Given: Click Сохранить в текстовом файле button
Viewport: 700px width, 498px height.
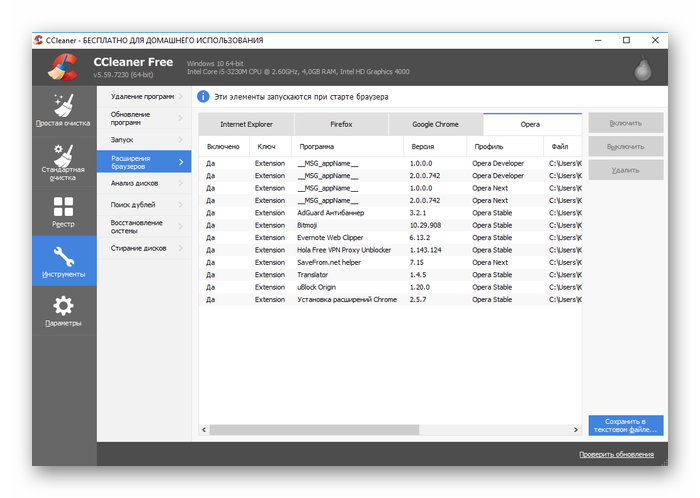Looking at the screenshot, I should [625, 425].
